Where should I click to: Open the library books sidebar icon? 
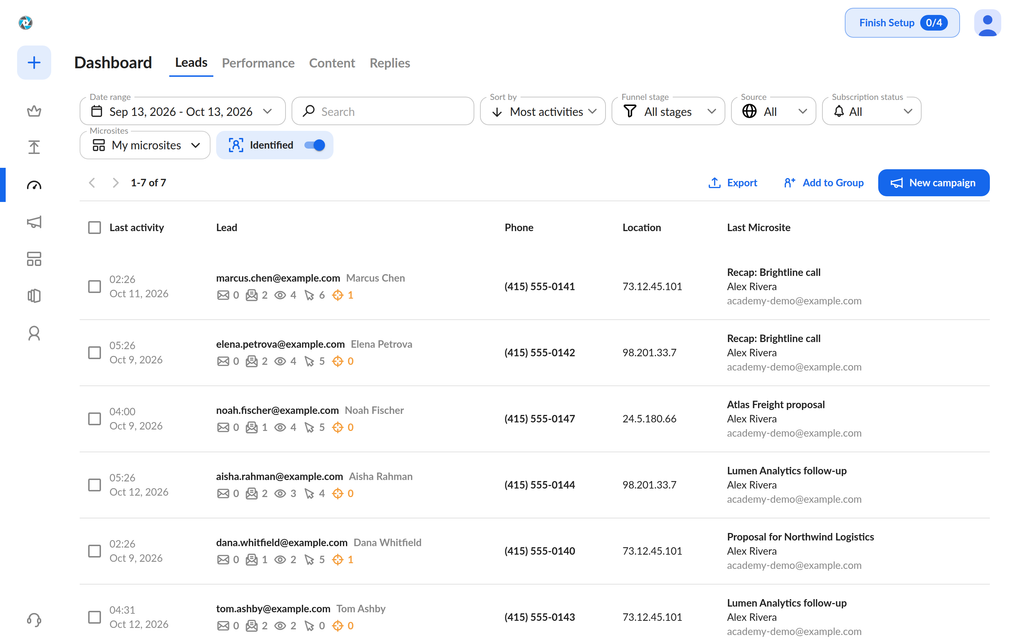coord(34,296)
